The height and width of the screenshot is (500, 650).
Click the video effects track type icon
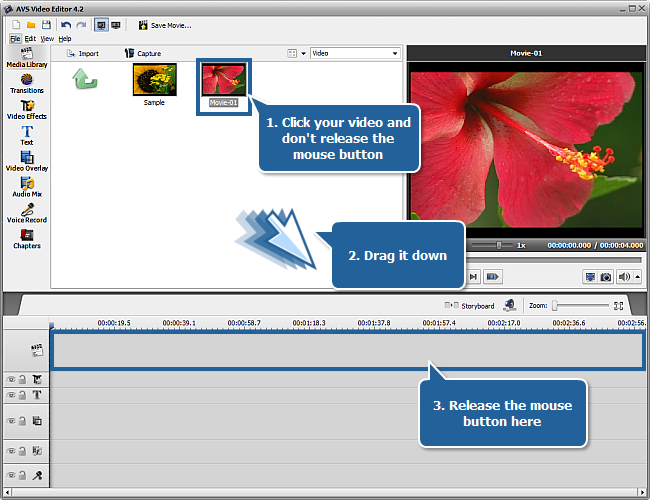click(x=37, y=379)
